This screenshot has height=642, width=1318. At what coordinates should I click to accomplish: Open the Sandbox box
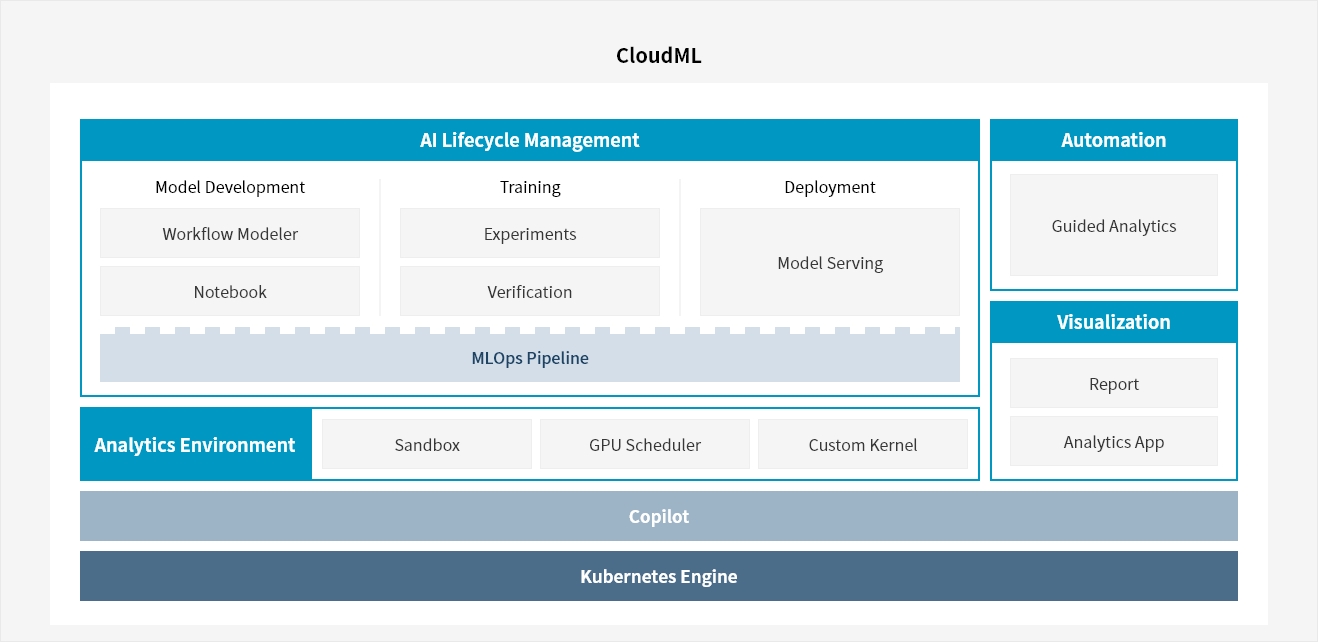pyautogui.click(x=427, y=445)
